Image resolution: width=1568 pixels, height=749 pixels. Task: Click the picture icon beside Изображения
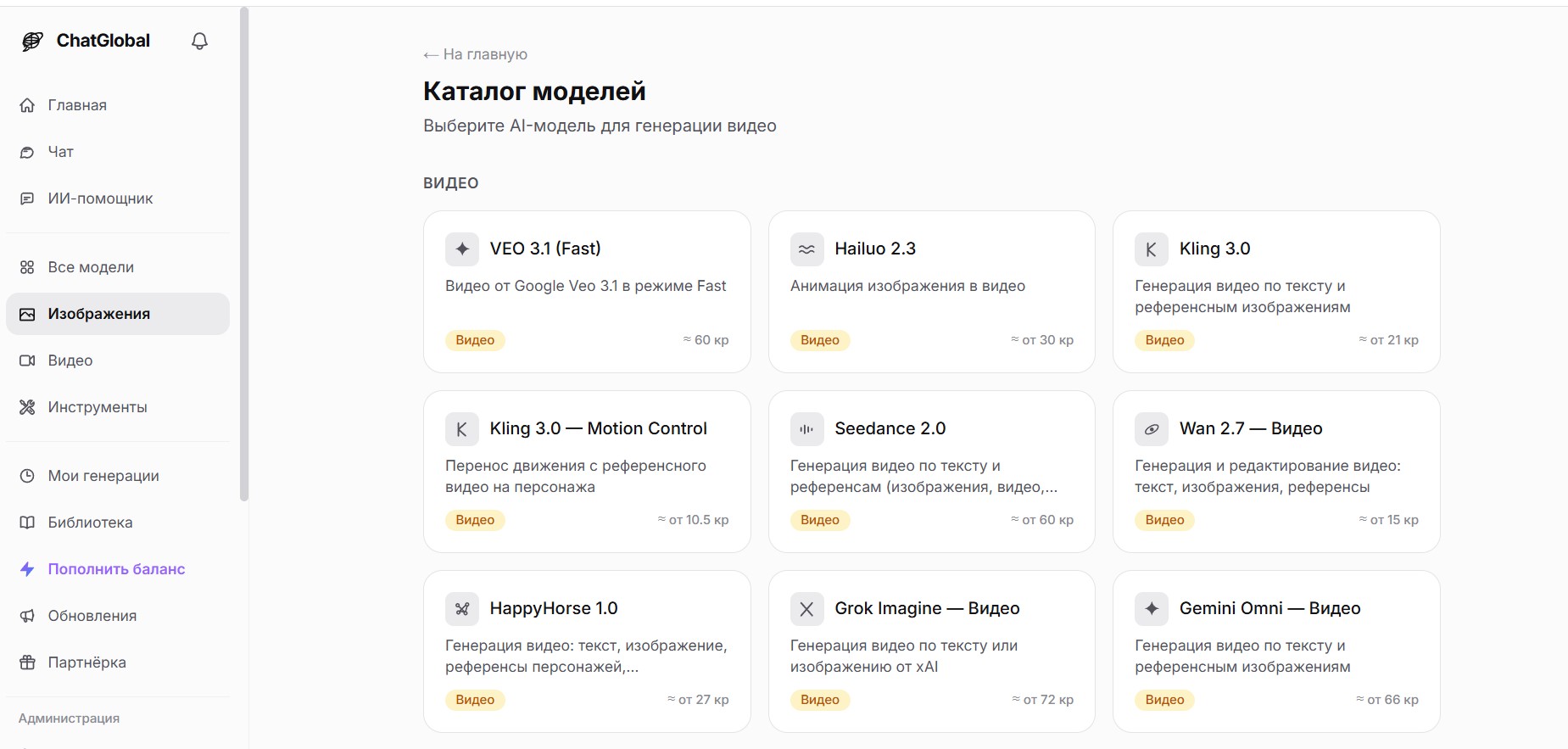point(27,314)
